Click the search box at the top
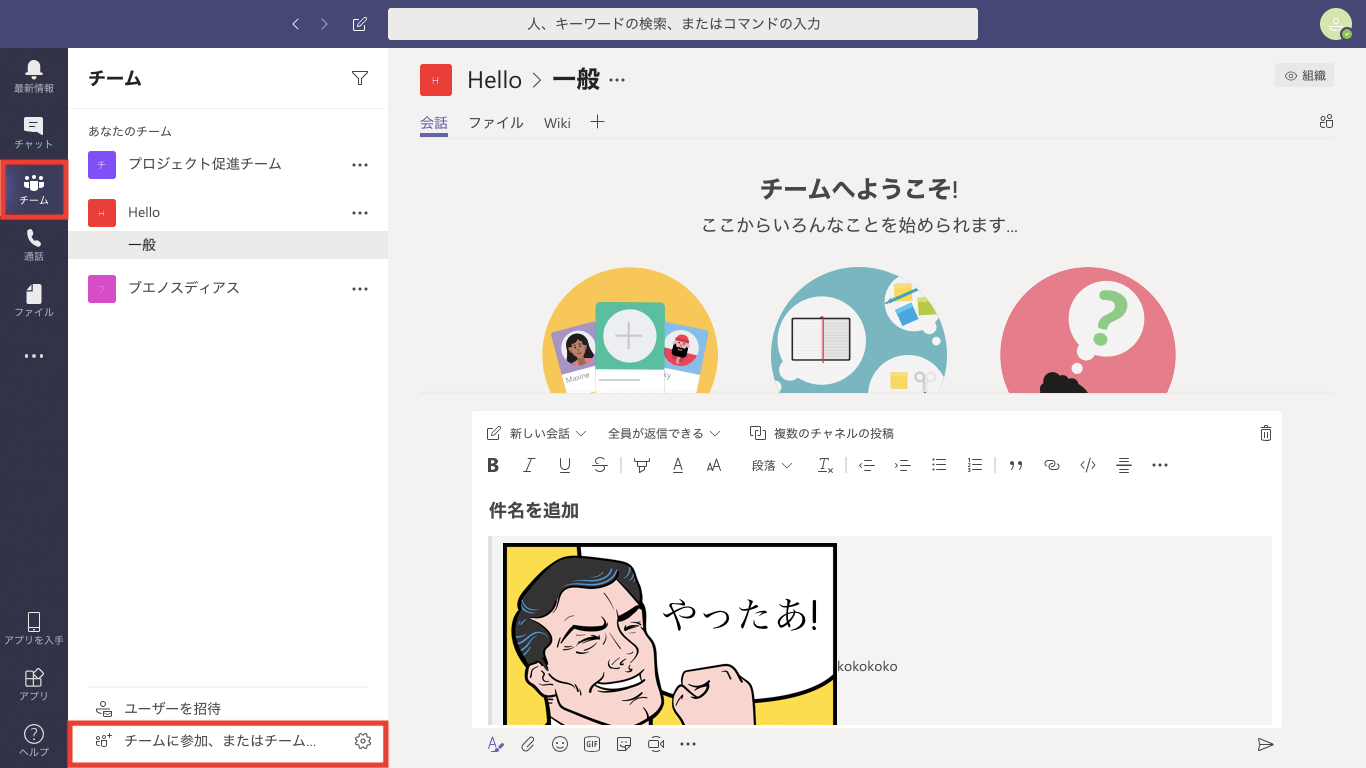 683,24
